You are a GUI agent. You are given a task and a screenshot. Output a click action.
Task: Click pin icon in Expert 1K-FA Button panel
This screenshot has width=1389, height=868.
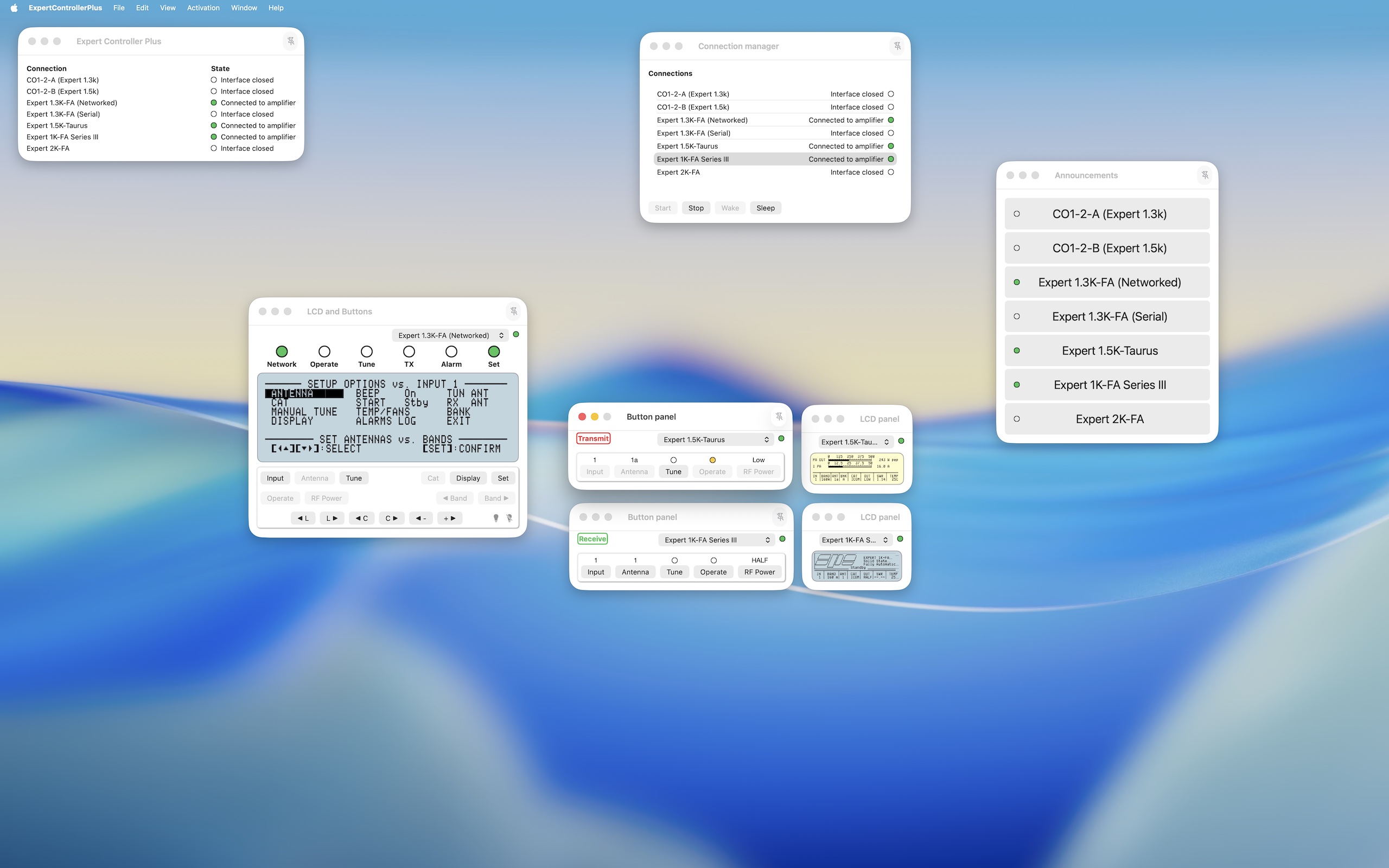tap(780, 516)
